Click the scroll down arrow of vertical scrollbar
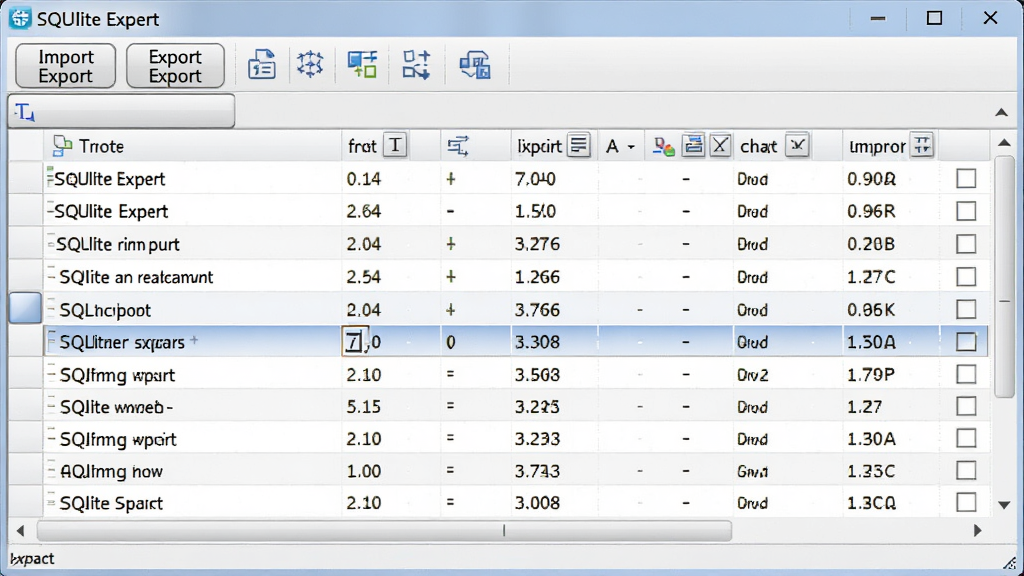Screen dimensions: 1024x576 pos(1004,505)
